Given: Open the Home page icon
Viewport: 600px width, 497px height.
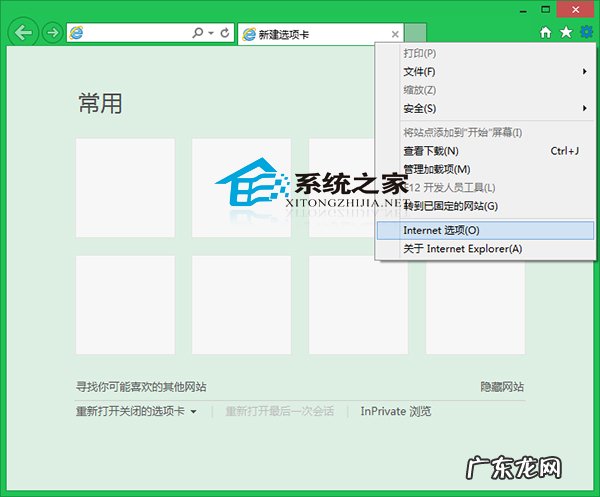Looking at the screenshot, I should (x=546, y=33).
